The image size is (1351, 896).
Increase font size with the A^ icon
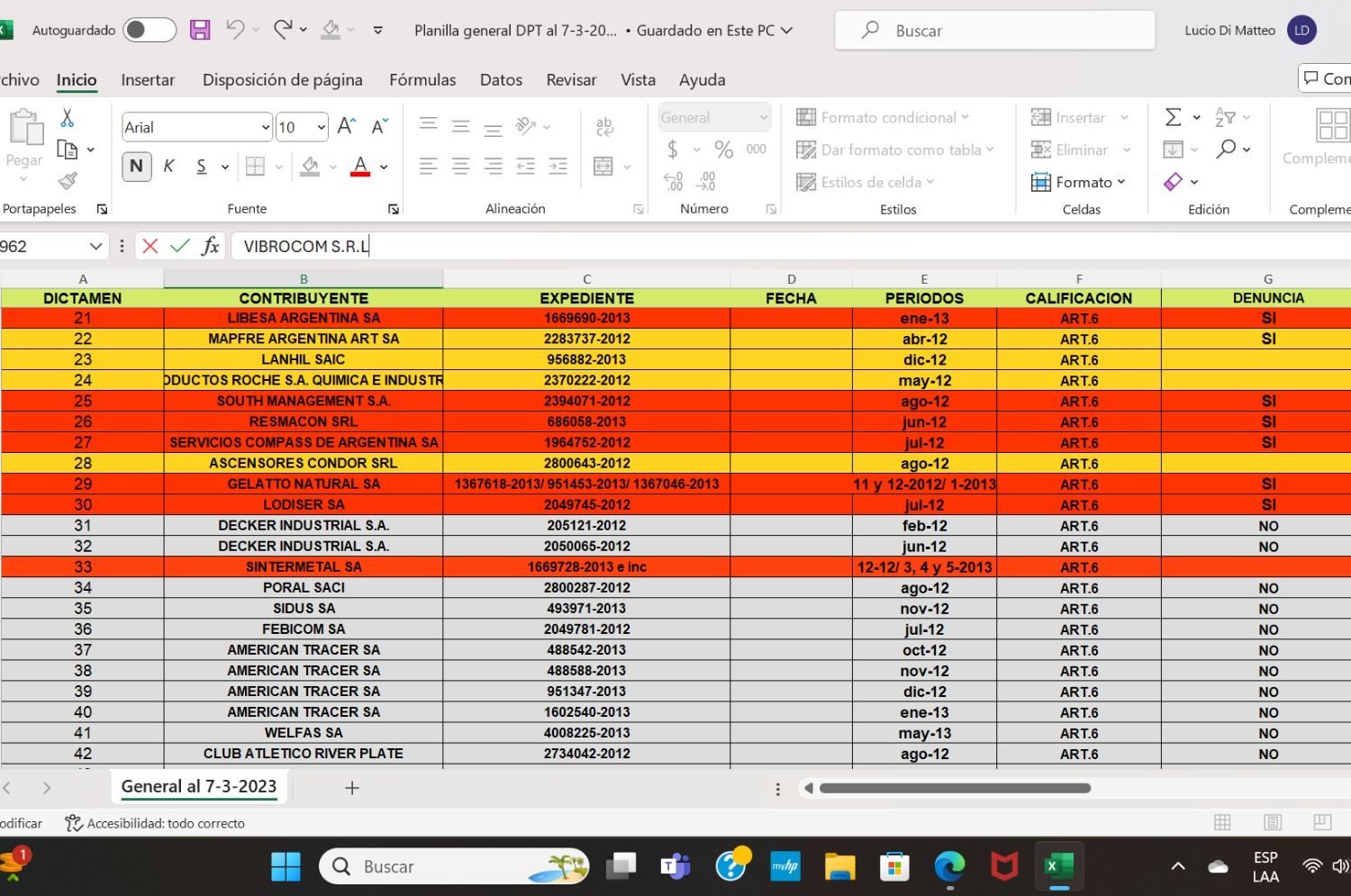point(347,127)
